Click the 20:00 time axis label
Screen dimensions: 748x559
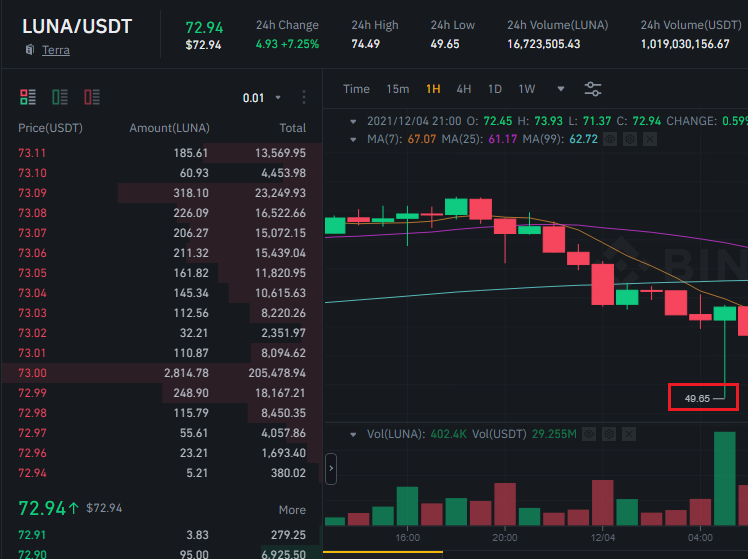pyautogui.click(x=505, y=538)
